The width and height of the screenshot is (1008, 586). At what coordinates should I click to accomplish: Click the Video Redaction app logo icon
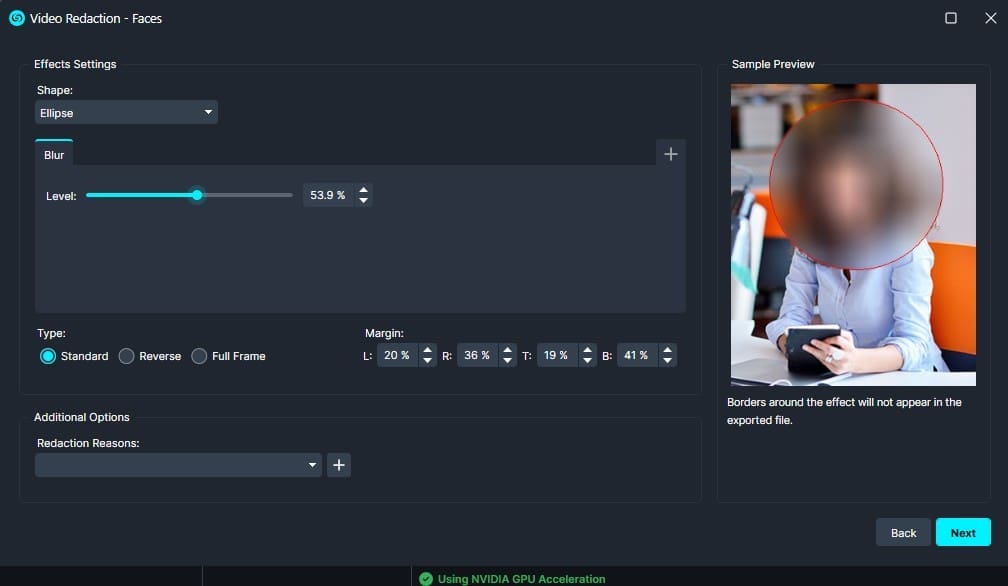pos(15,17)
